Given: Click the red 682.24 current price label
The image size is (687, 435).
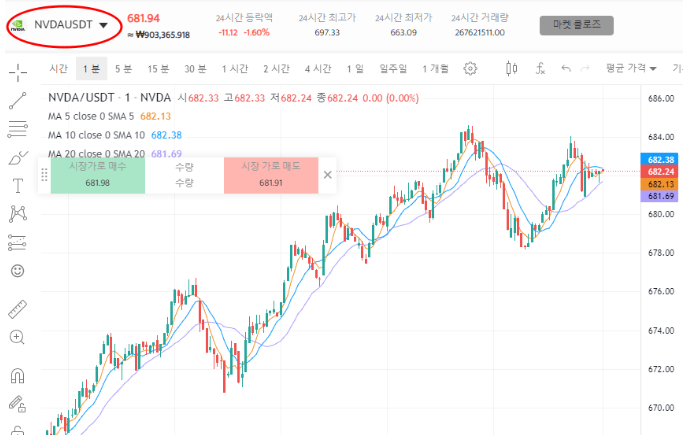Looking at the screenshot, I should point(660,172).
